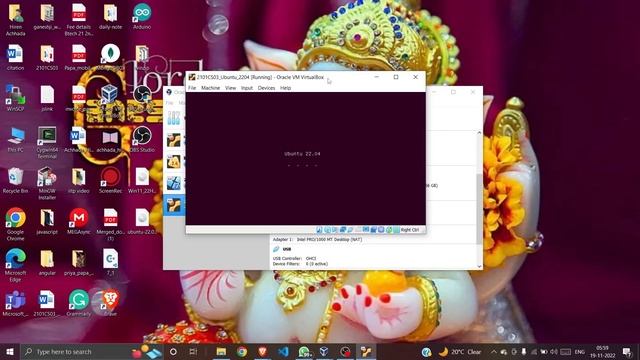Click mouse integration icon in VM status bar
640x360 pixels.
pos(389,230)
